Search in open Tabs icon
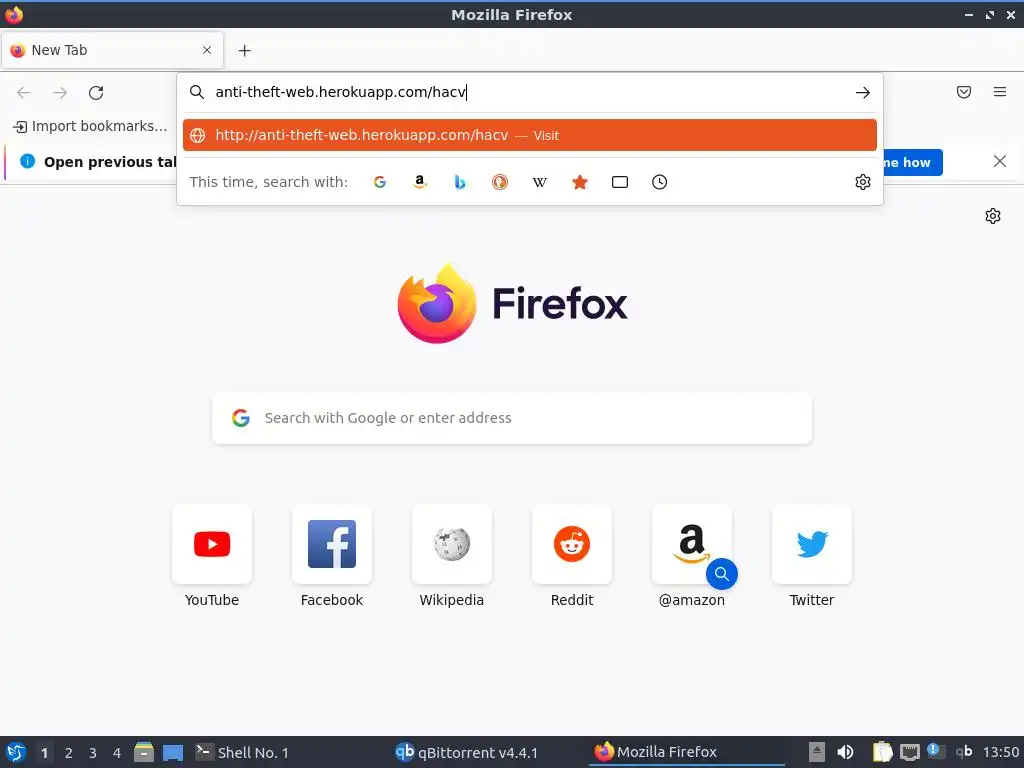Image resolution: width=1024 pixels, height=768 pixels. click(x=620, y=182)
